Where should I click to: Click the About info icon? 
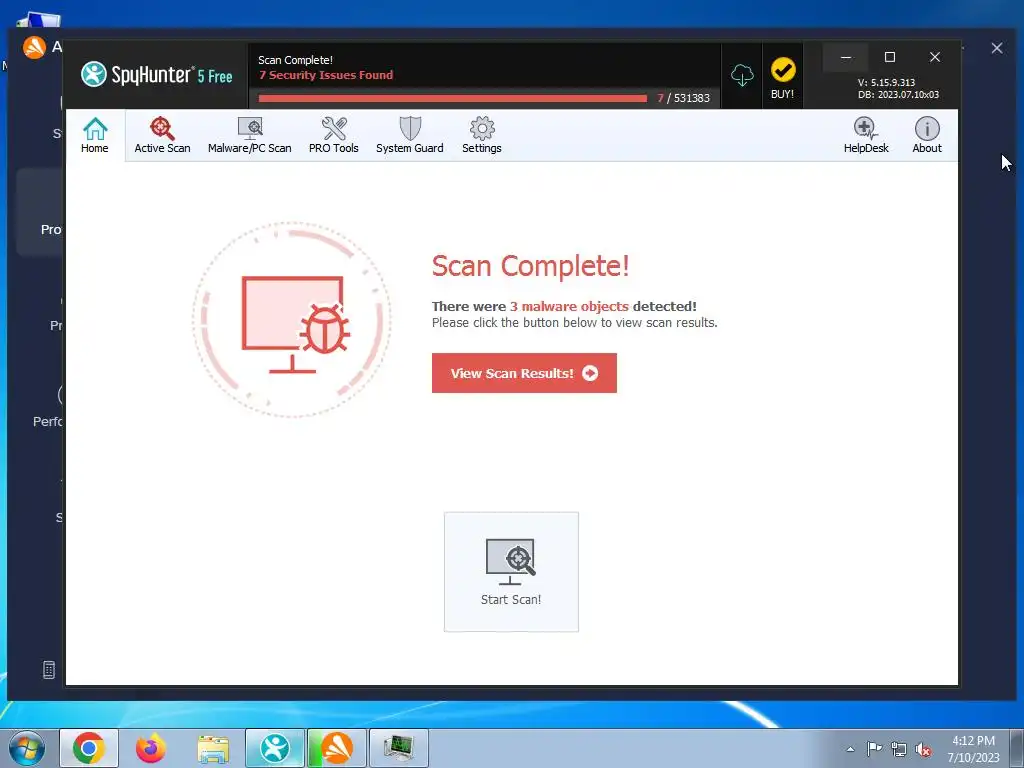tap(927, 135)
